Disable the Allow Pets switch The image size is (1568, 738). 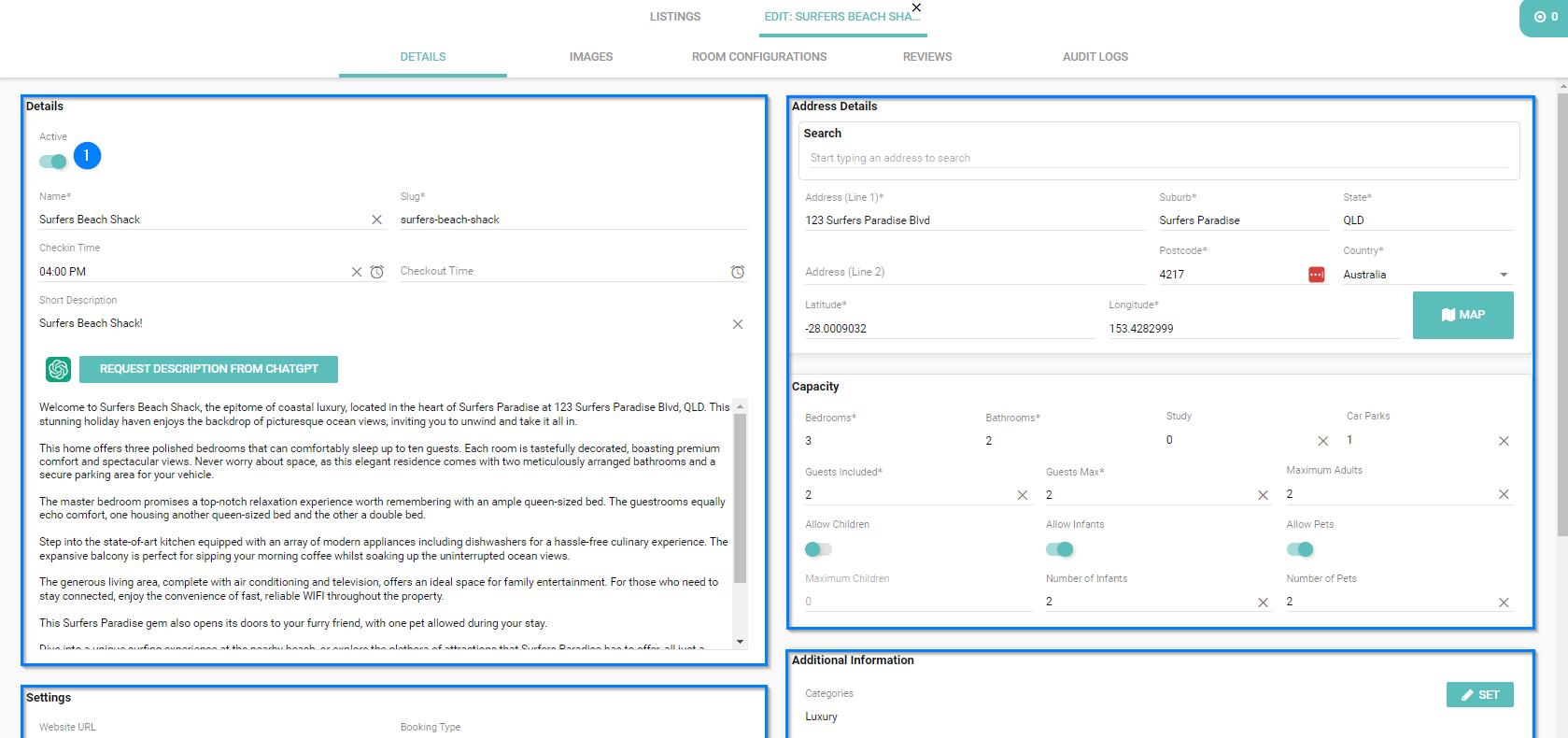click(x=1300, y=549)
